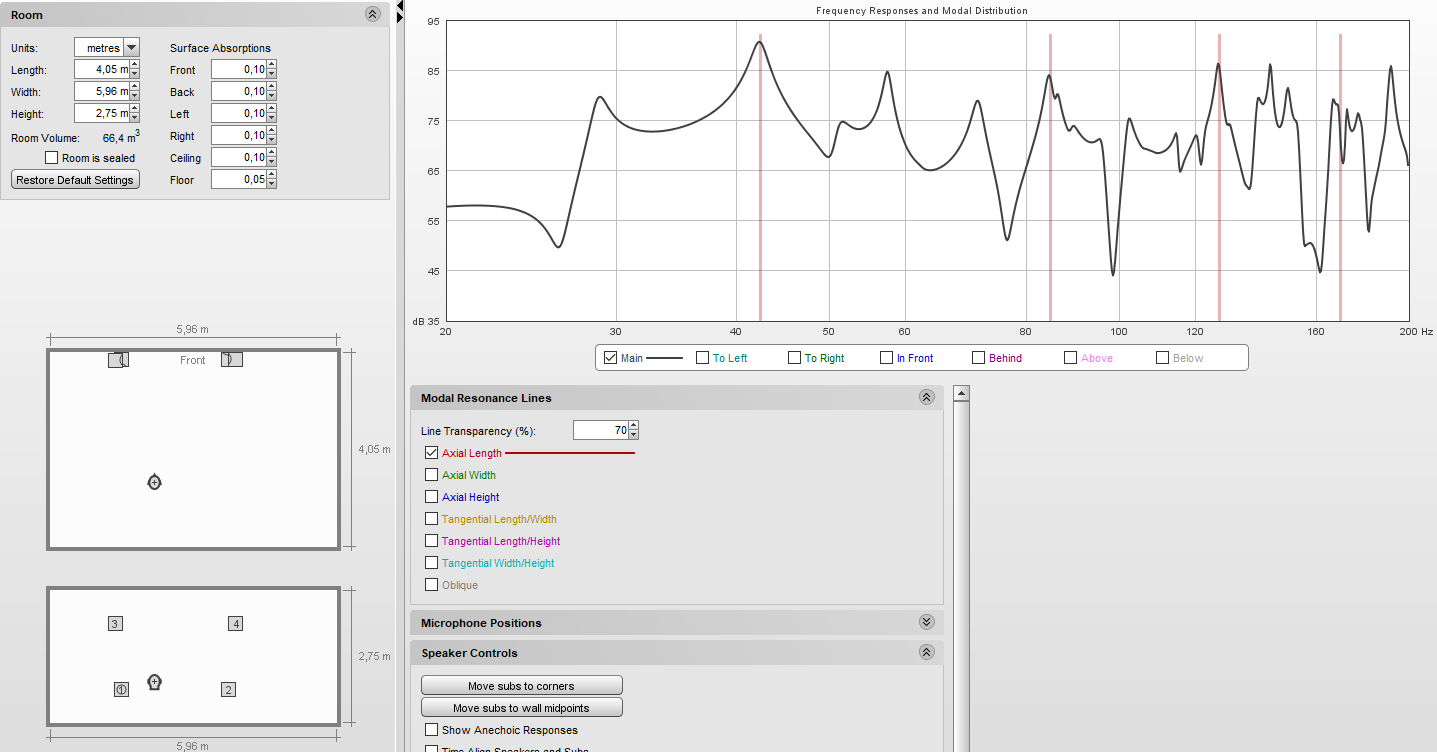Click the listener head icon in elevation view
Image resolution: width=1437 pixels, height=752 pixels.
coord(154,682)
